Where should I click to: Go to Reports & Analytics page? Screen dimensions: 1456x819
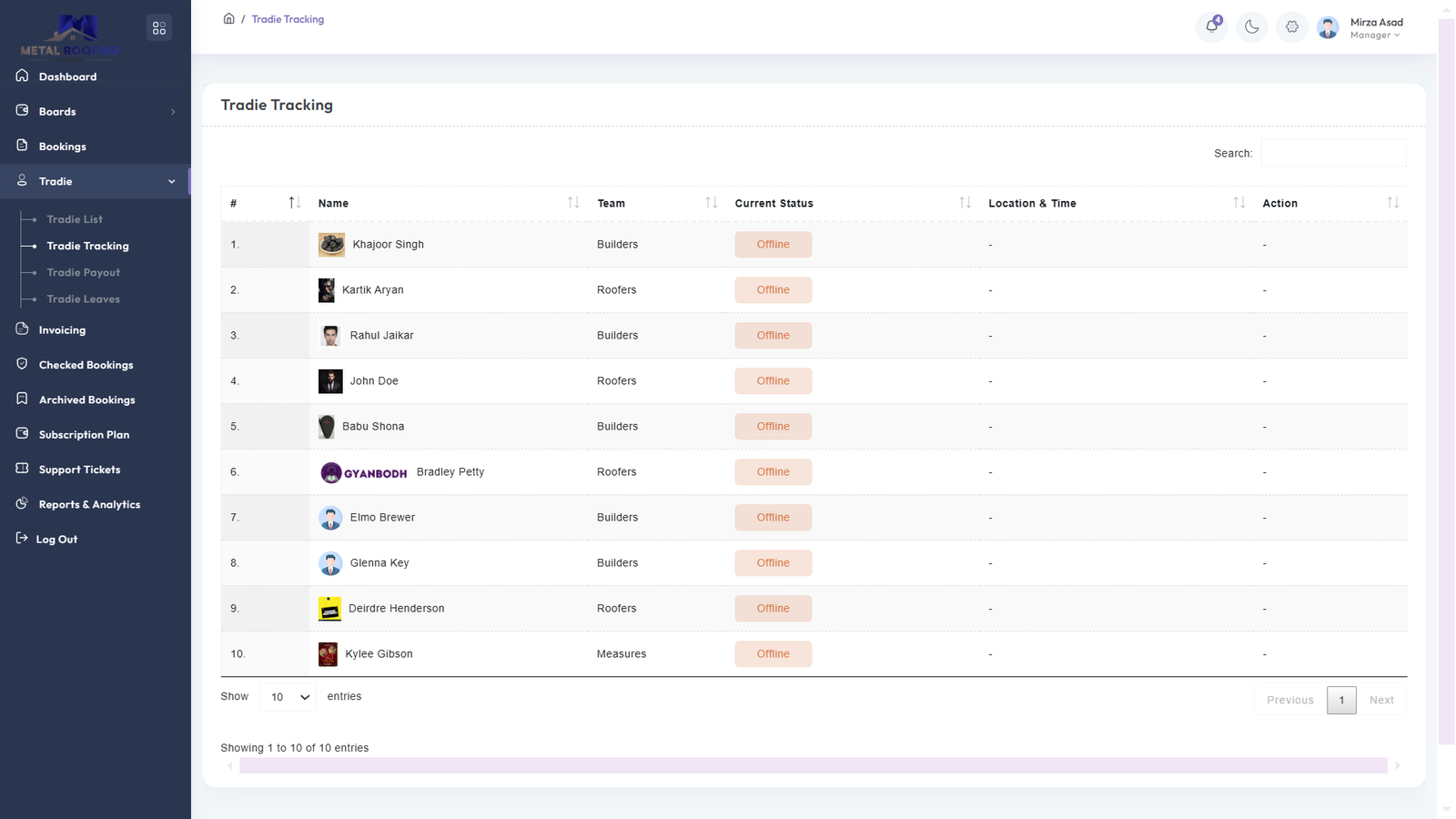[x=89, y=504]
